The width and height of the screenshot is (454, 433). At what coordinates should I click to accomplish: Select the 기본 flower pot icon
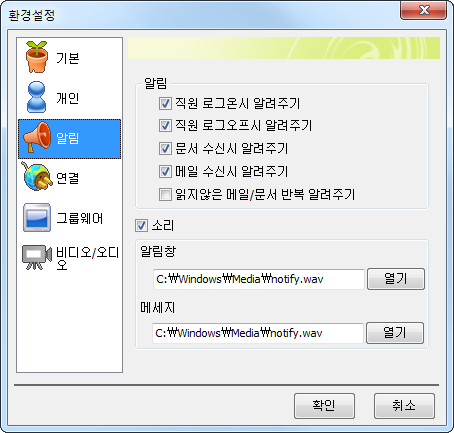pyautogui.click(x=37, y=57)
